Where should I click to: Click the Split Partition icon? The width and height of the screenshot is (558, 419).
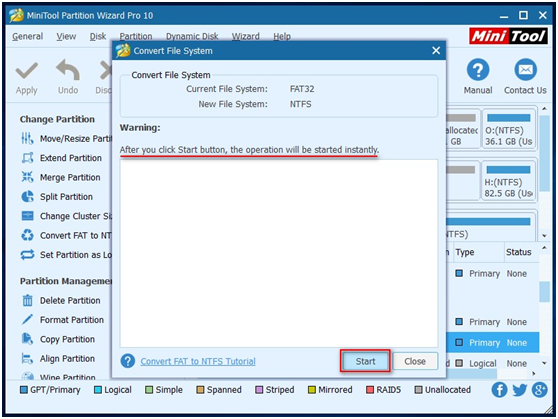click(x=27, y=197)
